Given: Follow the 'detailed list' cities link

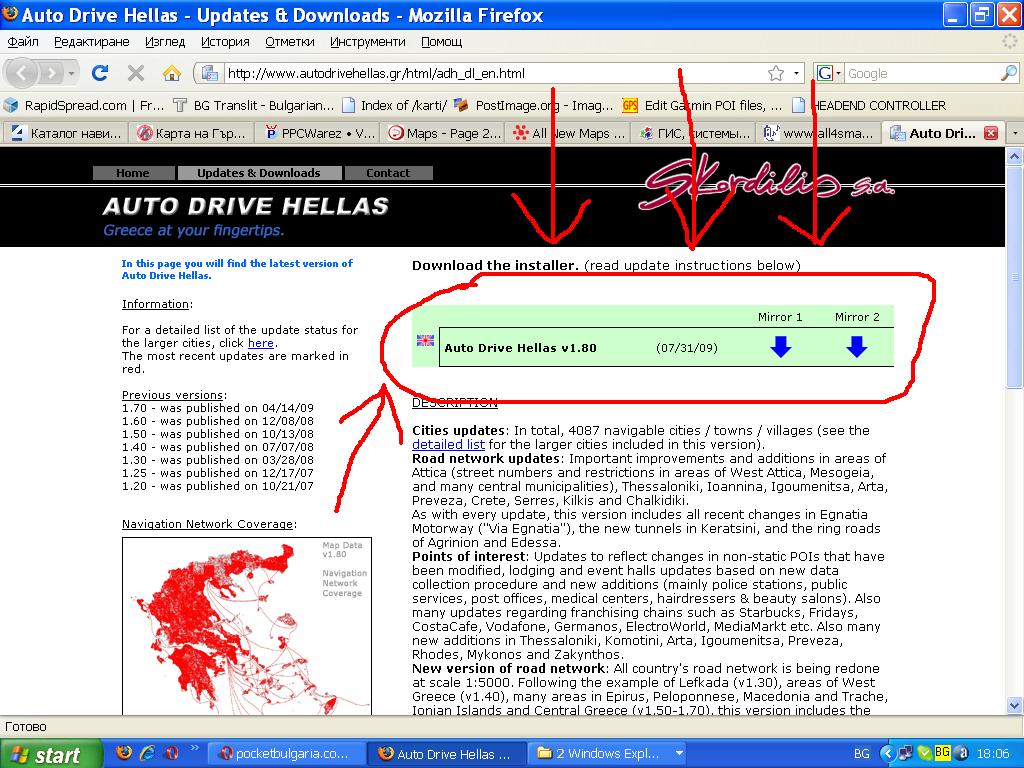Looking at the screenshot, I should [448, 445].
